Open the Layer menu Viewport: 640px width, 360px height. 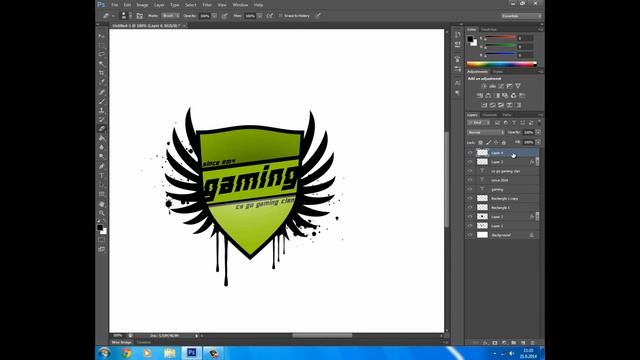point(159,5)
